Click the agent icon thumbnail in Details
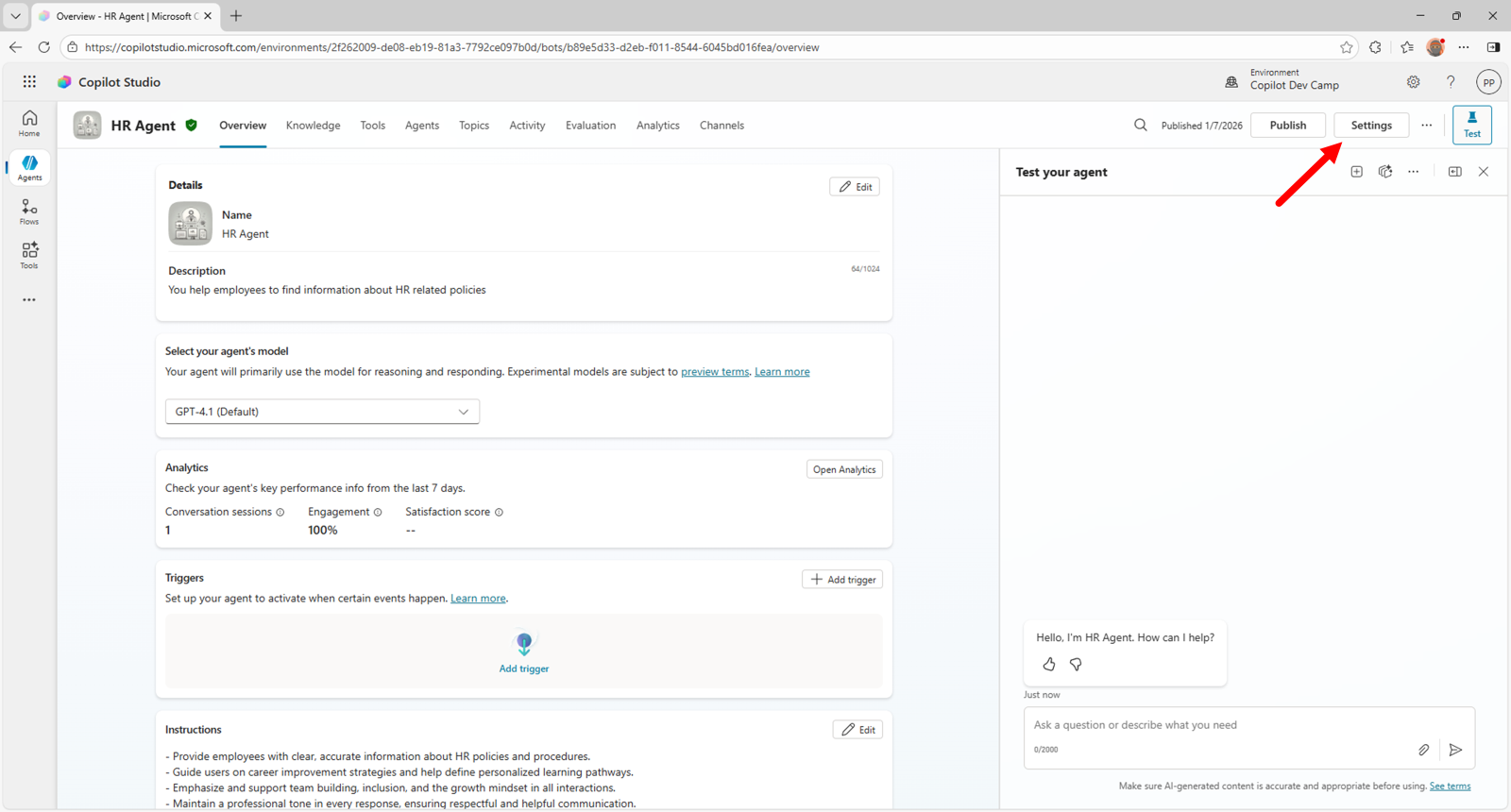Screen dimensions: 1511x812 click(190, 224)
